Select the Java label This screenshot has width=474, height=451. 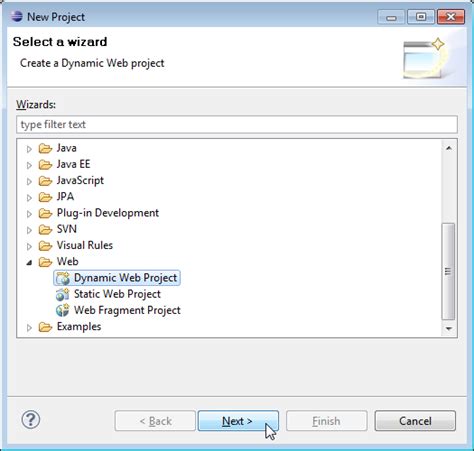tap(66, 148)
